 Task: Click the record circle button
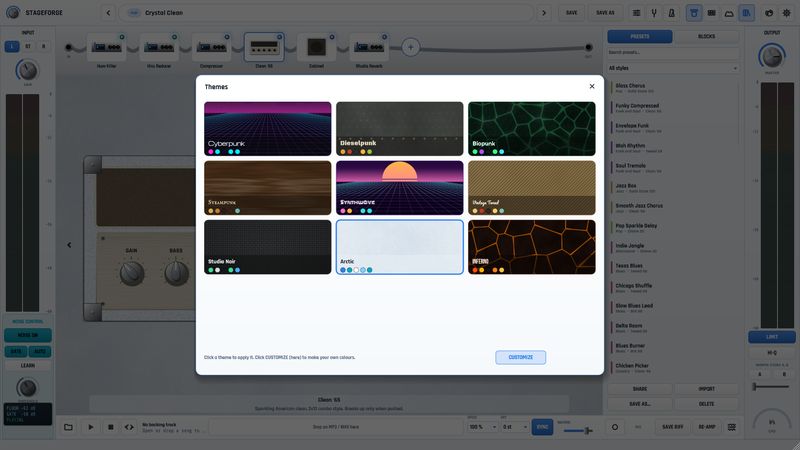coord(615,427)
